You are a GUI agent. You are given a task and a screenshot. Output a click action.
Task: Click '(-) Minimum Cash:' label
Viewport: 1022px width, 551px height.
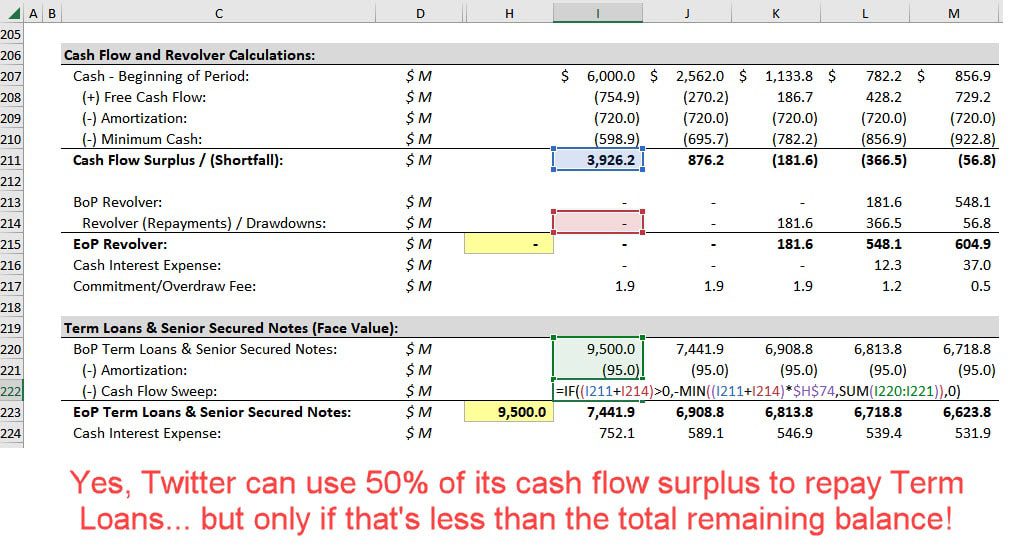point(142,139)
